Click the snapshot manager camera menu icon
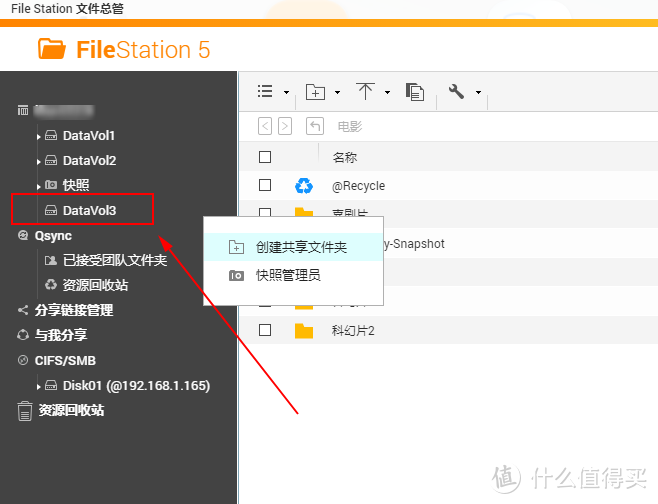The height and width of the screenshot is (504, 658). pos(236,276)
